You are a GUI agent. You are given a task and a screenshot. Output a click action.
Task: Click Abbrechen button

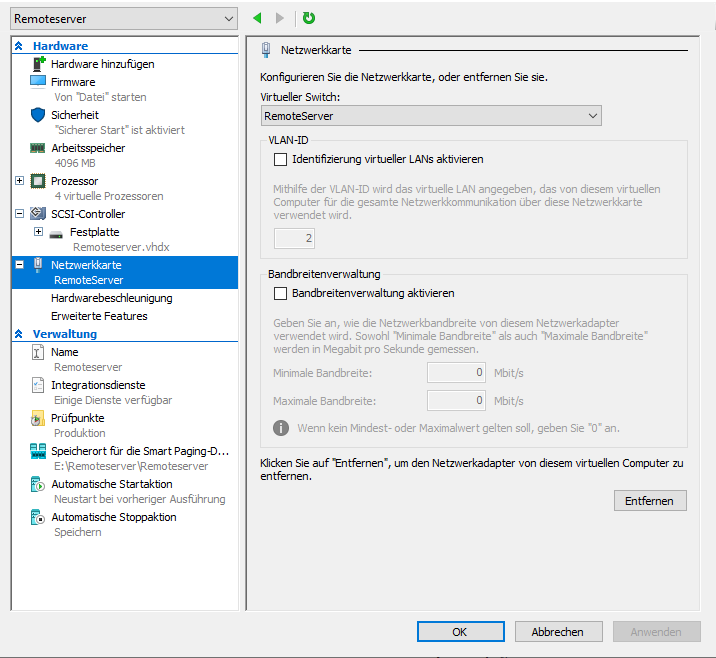coord(558,632)
